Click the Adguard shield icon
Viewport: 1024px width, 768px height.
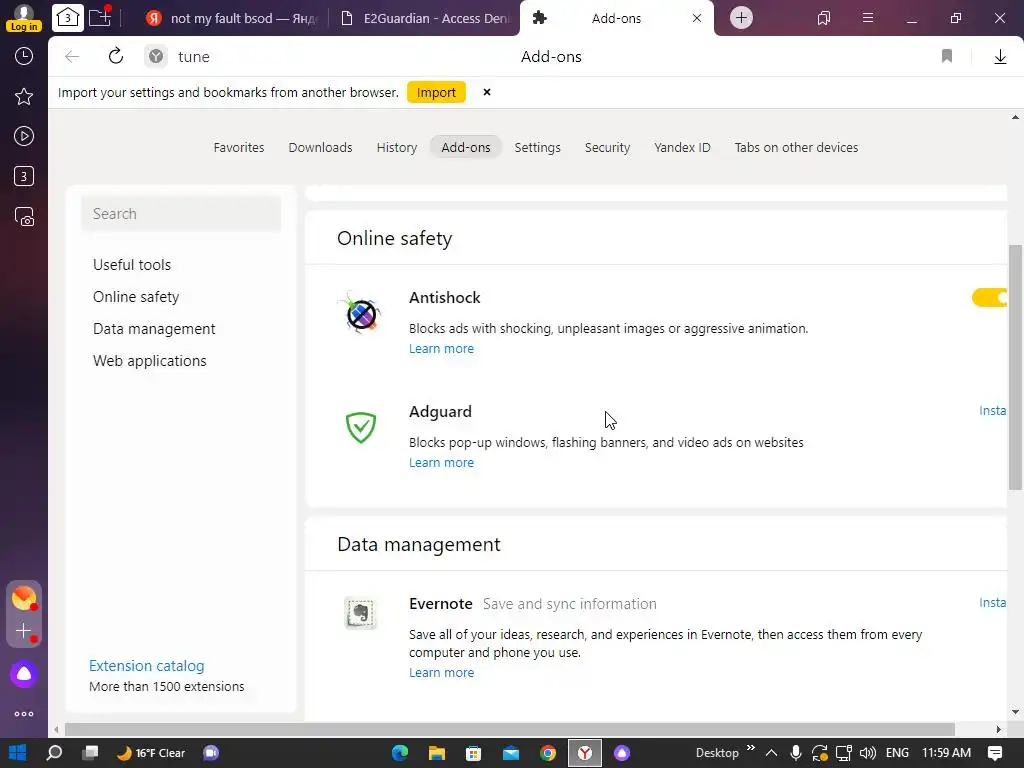tap(360, 428)
